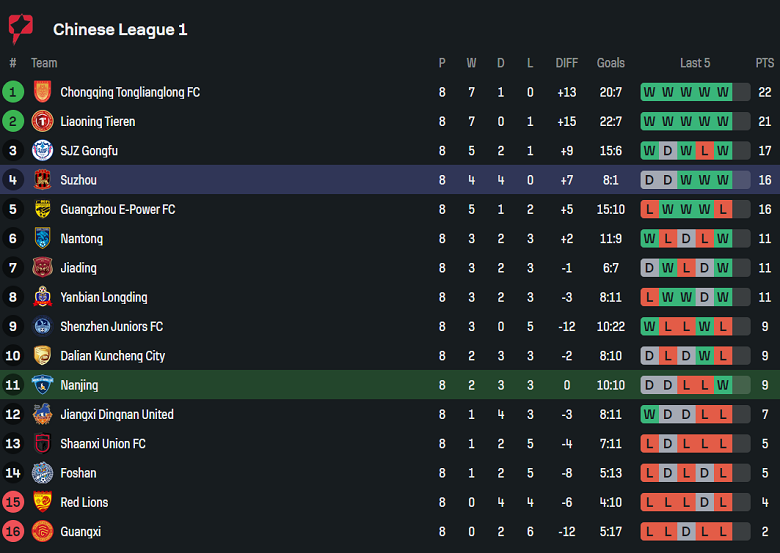Click position 1 green rank badge

tap(13, 92)
